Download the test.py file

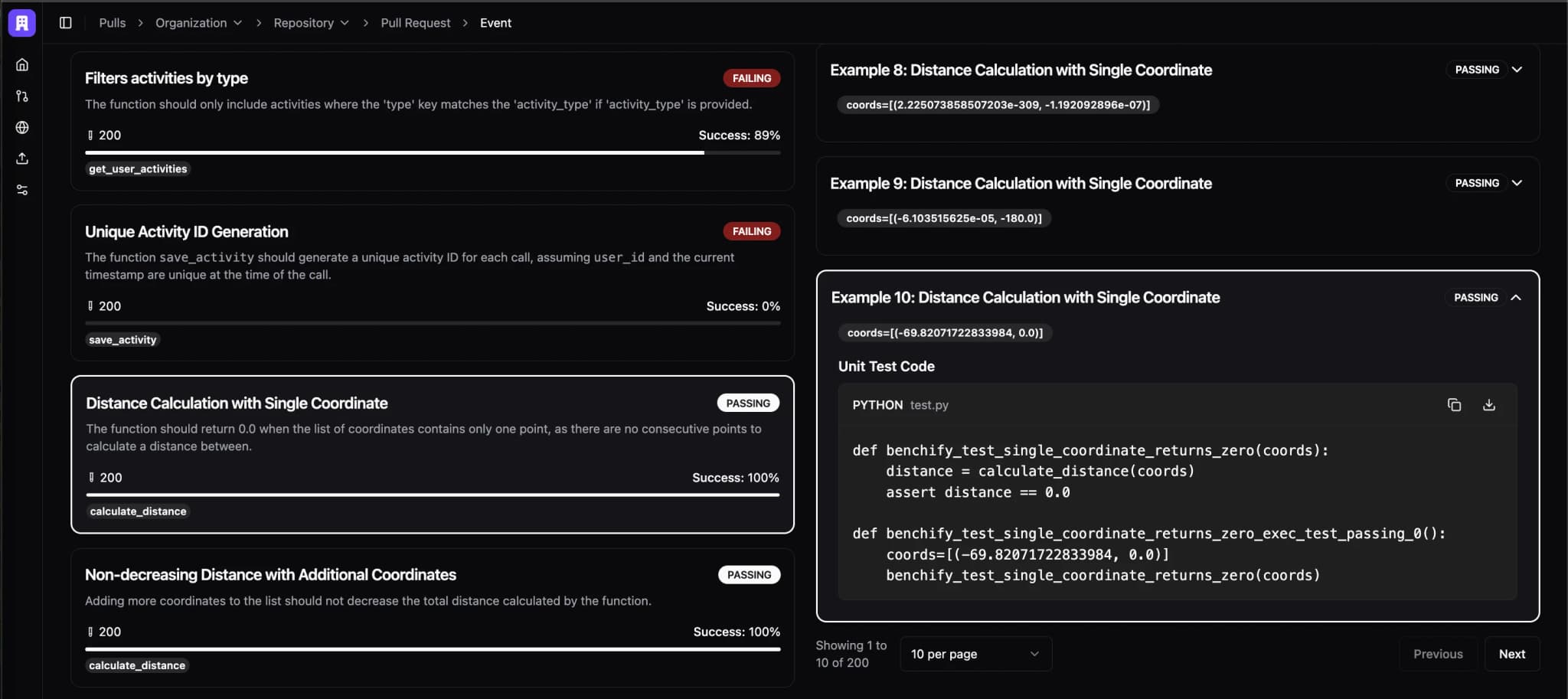pyautogui.click(x=1488, y=404)
